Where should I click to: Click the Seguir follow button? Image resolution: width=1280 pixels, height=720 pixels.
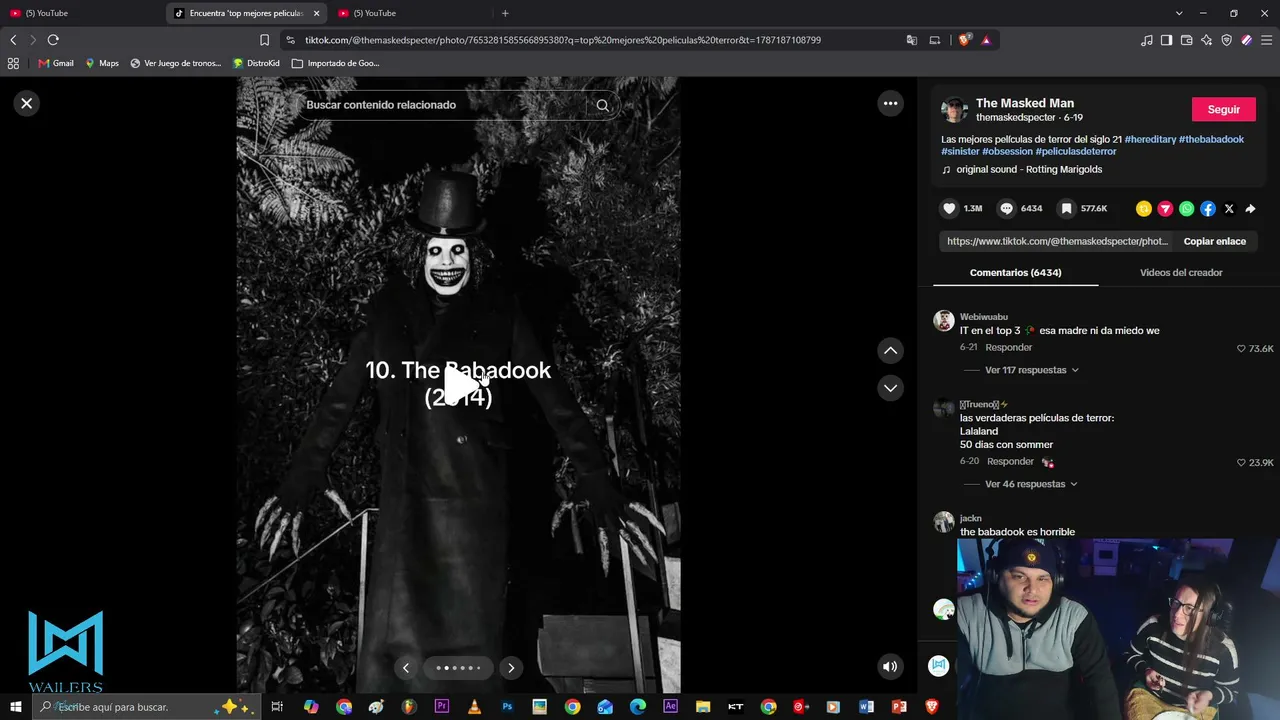point(1224,110)
